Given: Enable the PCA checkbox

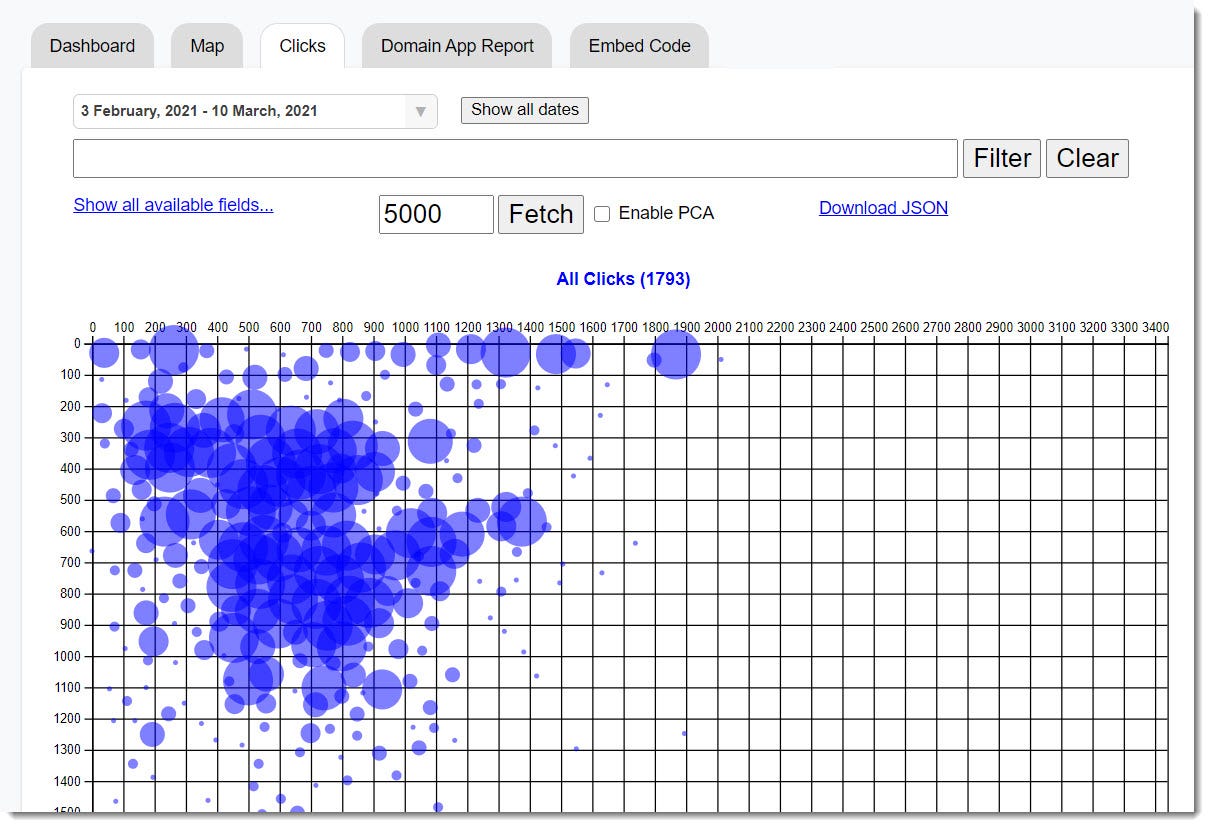Looking at the screenshot, I should [x=602, y=213].
